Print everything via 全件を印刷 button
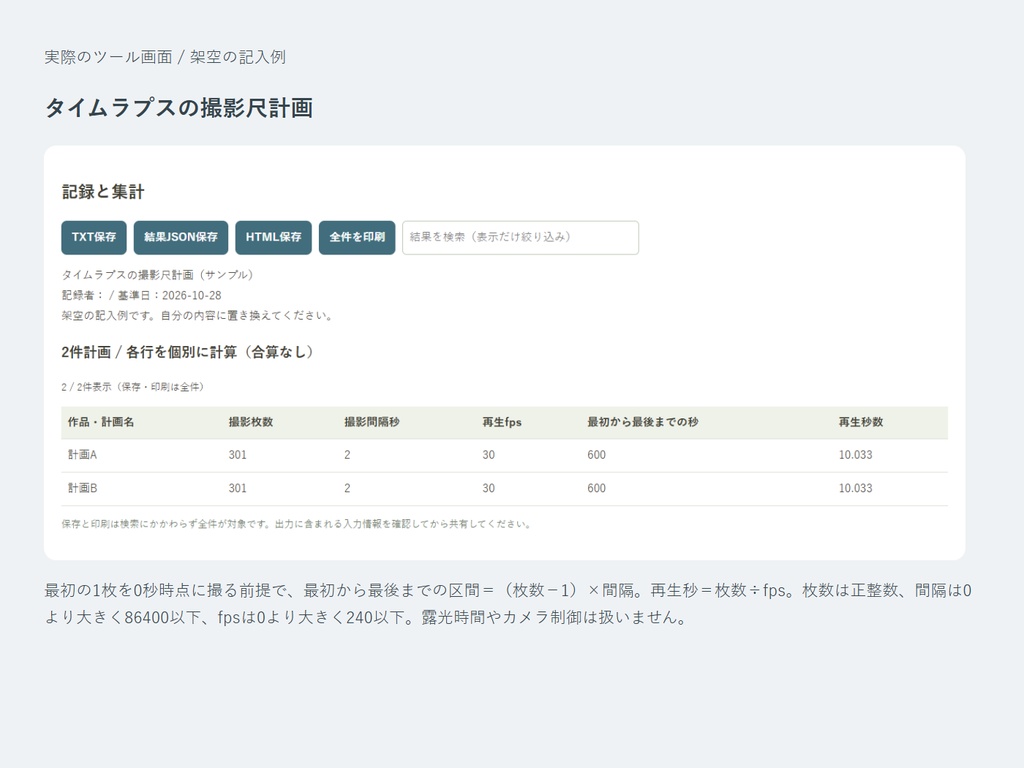Screen dimensions: 1024x768 tap(357, 237)
